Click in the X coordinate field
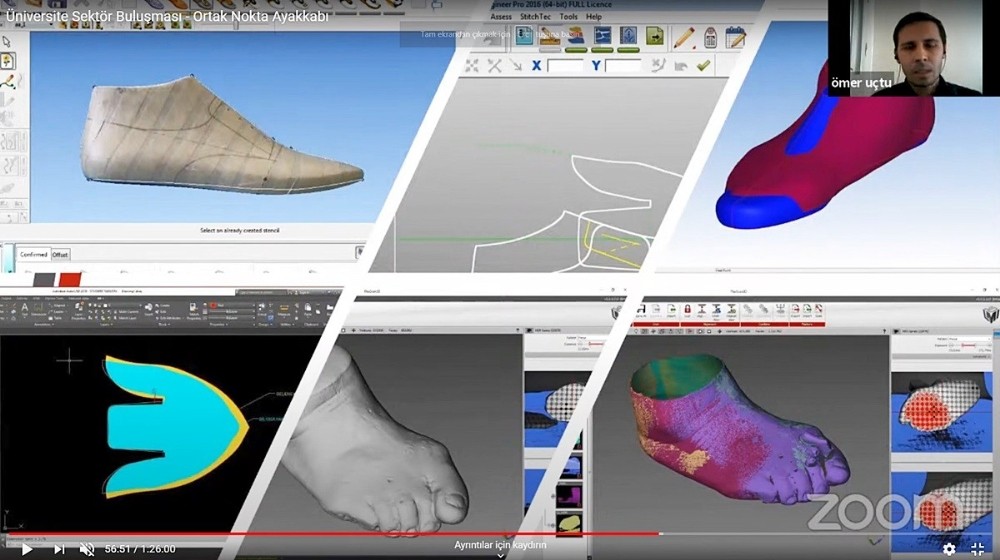The width and height of the screenshot is (1000, 560). [565, 66]
